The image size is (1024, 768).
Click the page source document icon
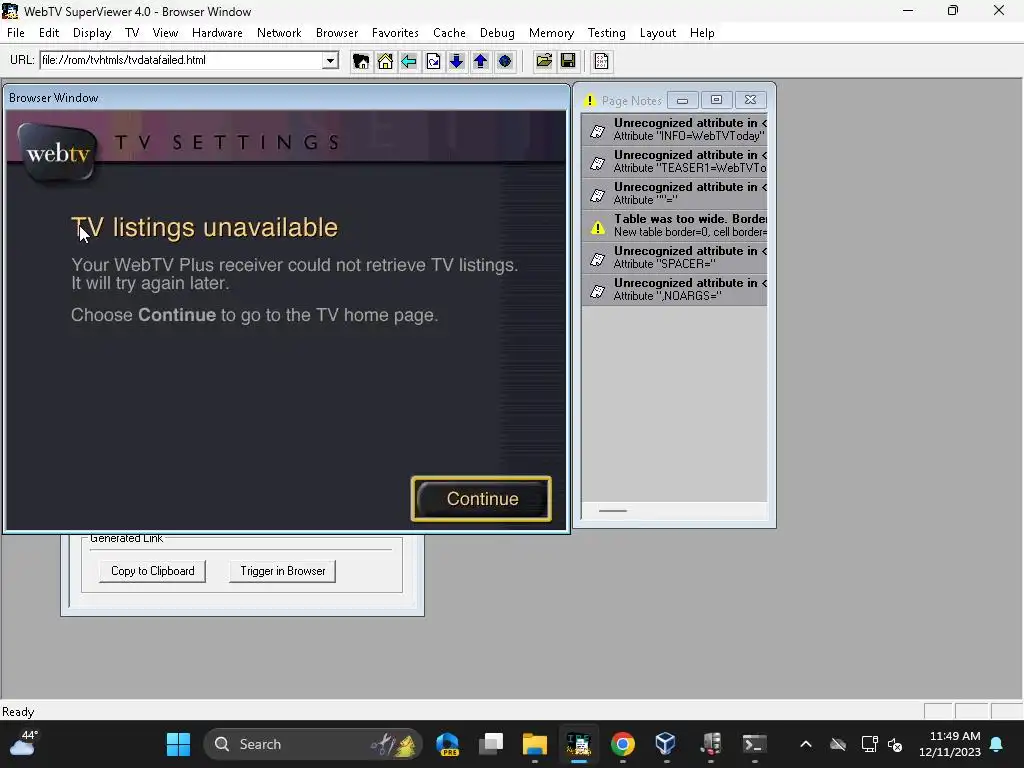601,61
